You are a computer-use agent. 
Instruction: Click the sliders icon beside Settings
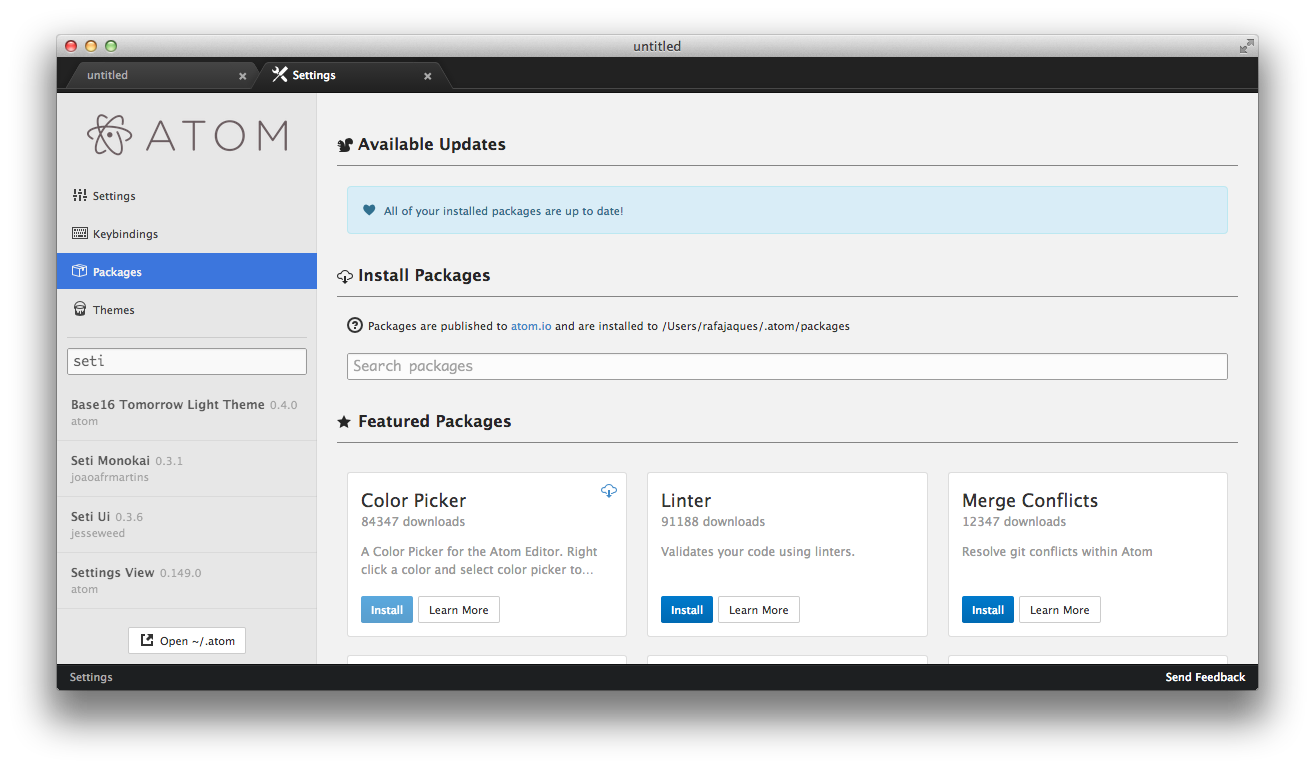pyautogui.click(x=80, y=195)
